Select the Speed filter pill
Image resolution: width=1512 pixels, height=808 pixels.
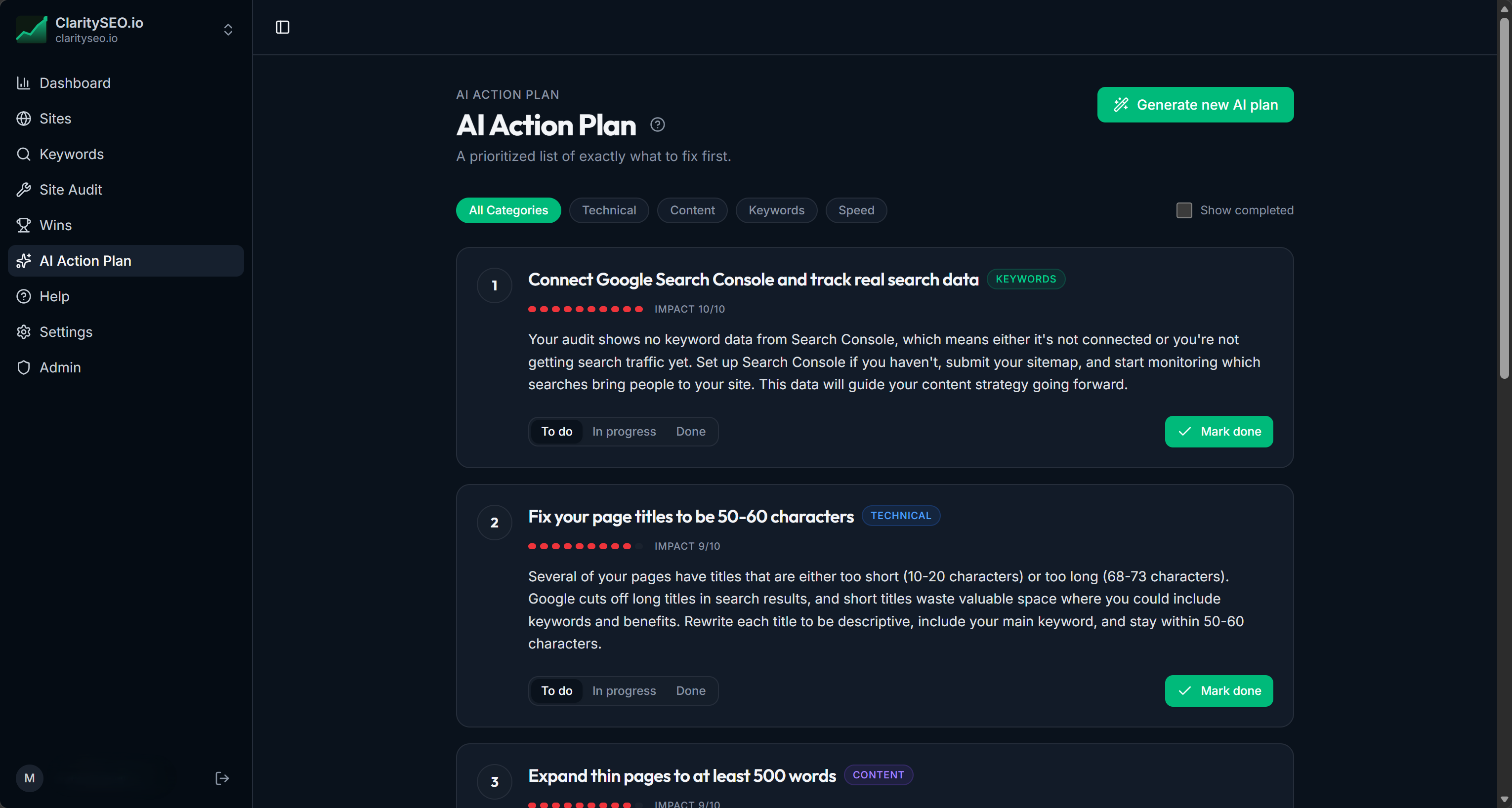pos(856,210)
